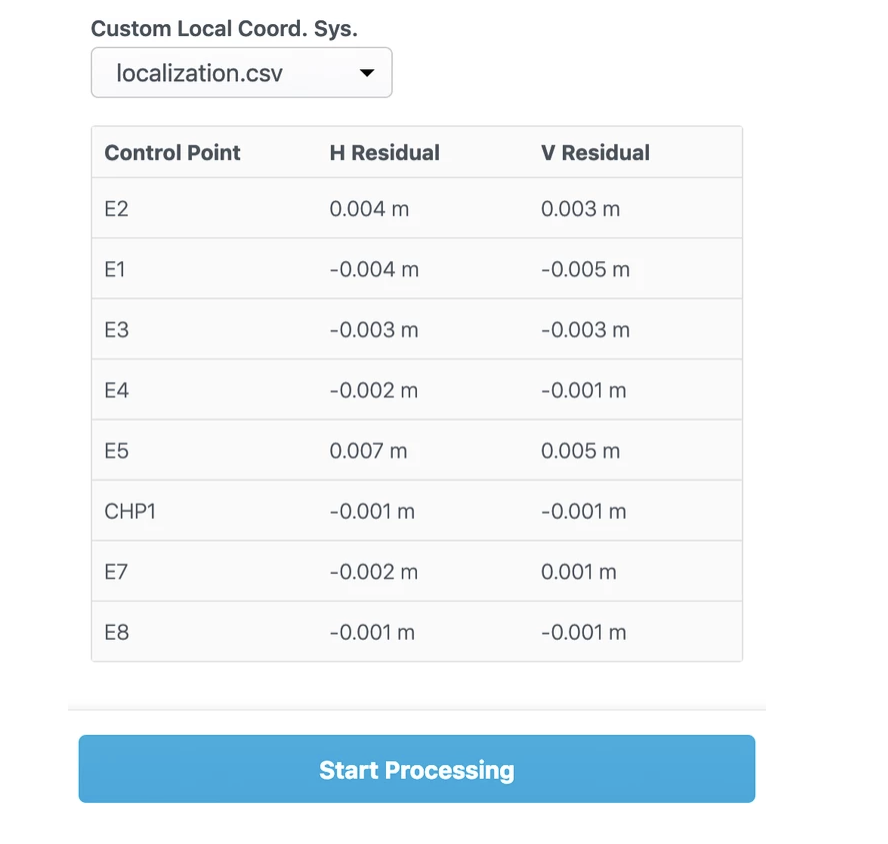Click the Custom Local Coord. Sys. label
888x844 pixels.
(x=224, y=28)
